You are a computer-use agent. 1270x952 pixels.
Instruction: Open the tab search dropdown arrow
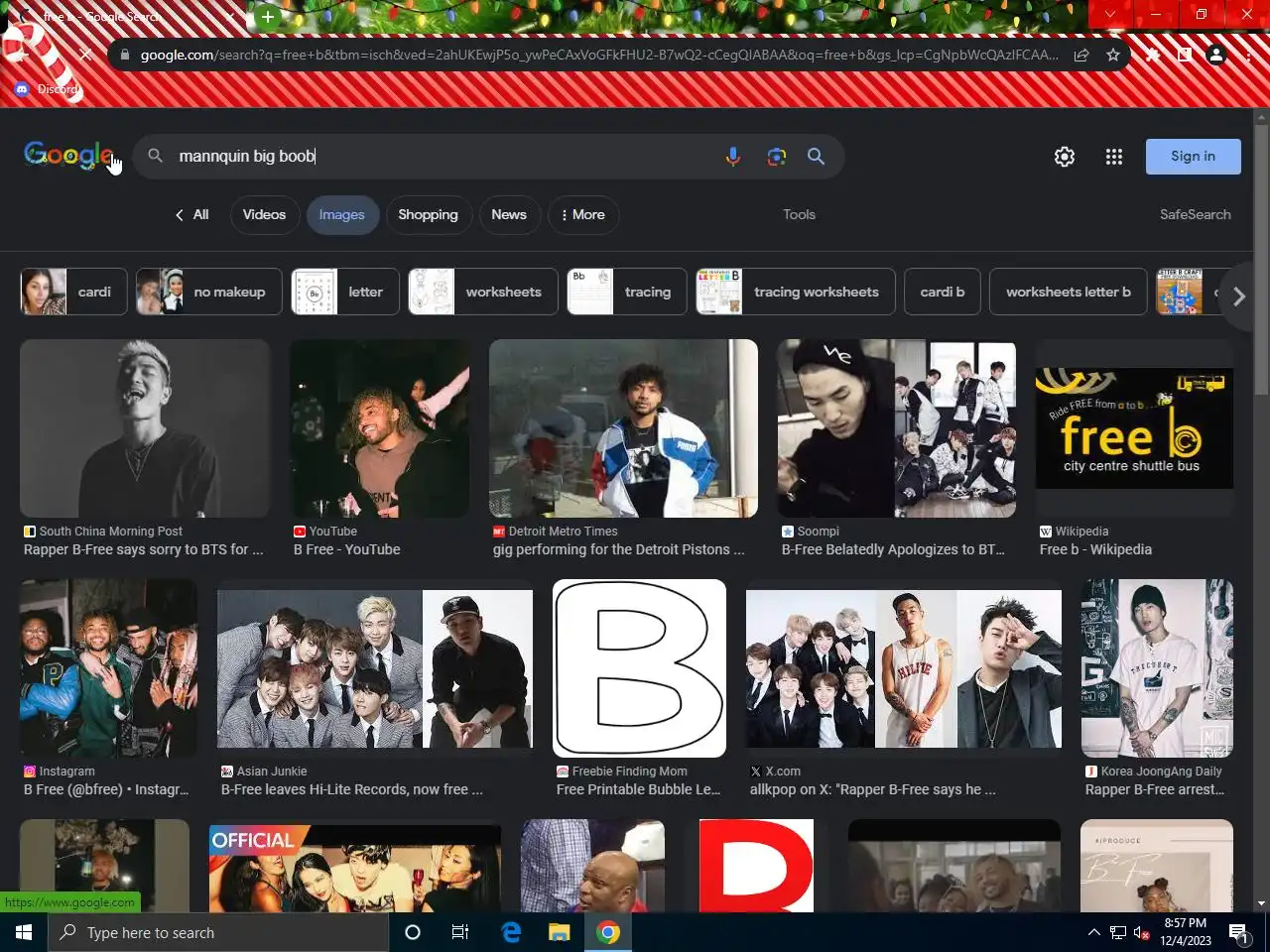[x=1110, y=14]
